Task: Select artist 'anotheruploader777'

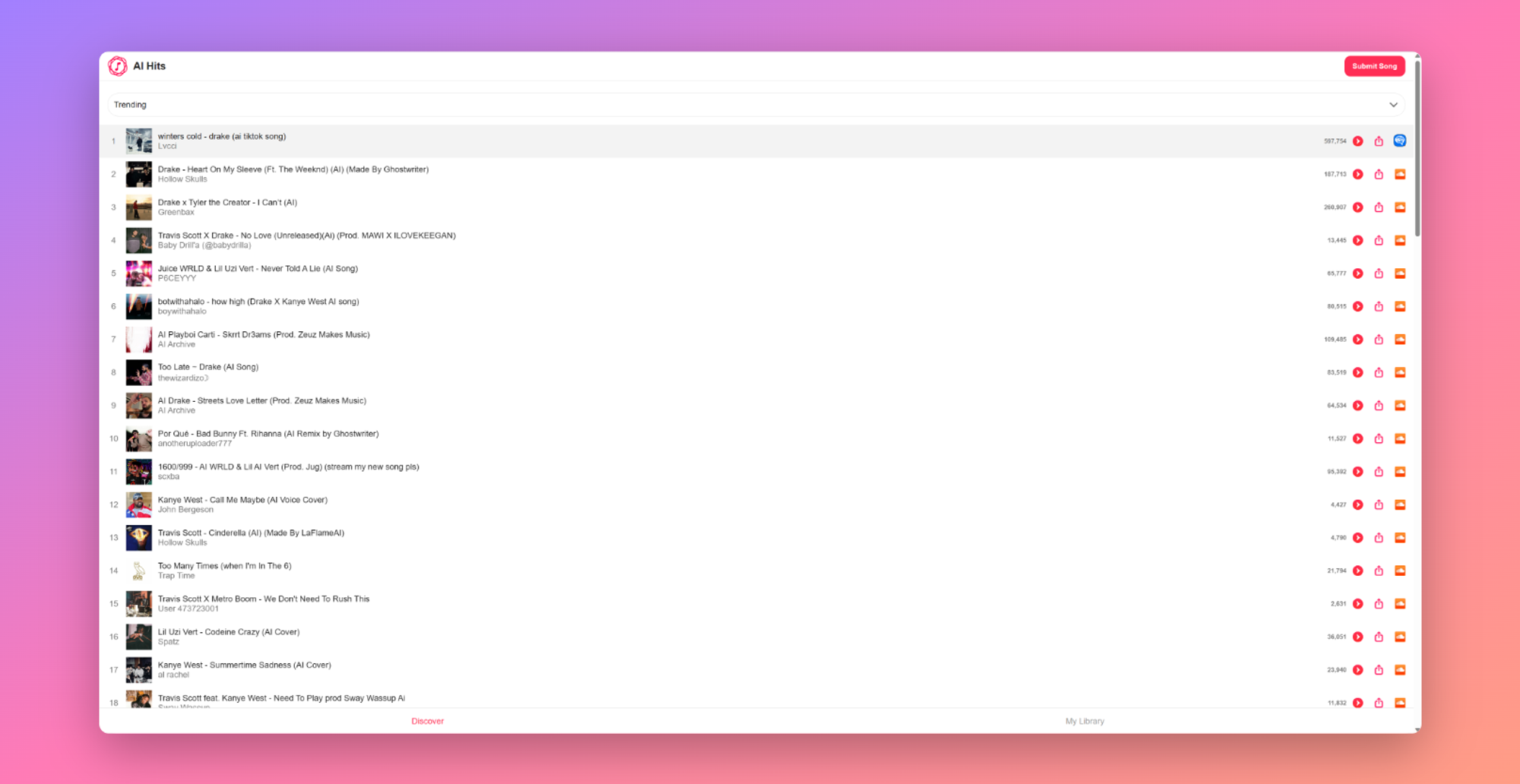Action: (195, 444)
